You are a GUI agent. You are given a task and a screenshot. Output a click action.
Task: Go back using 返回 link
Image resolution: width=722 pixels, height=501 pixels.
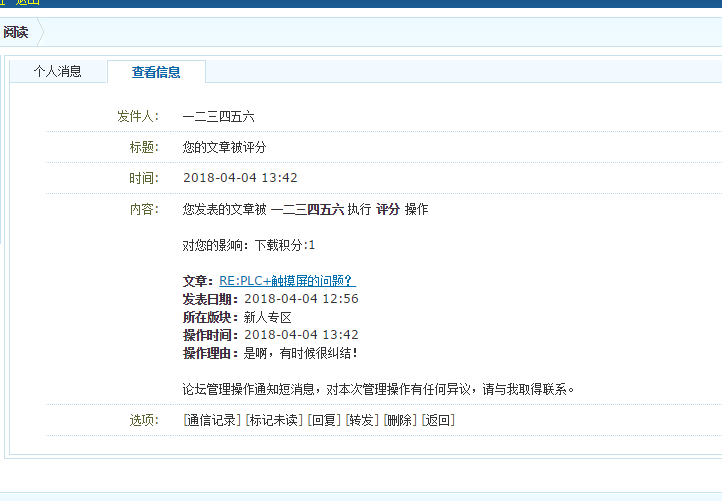(438, 420)
